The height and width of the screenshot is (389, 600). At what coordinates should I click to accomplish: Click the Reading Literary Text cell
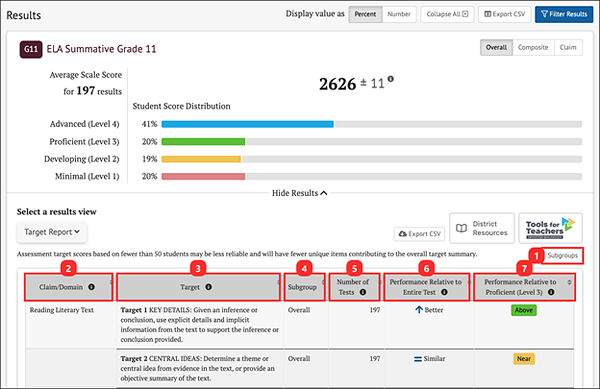62,310
